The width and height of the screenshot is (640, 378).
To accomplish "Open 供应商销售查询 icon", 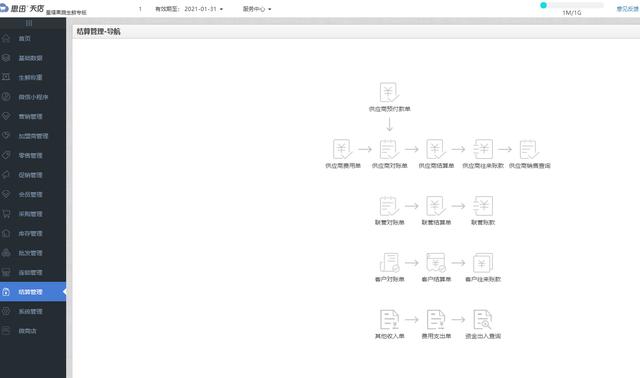I will [529, 149].
